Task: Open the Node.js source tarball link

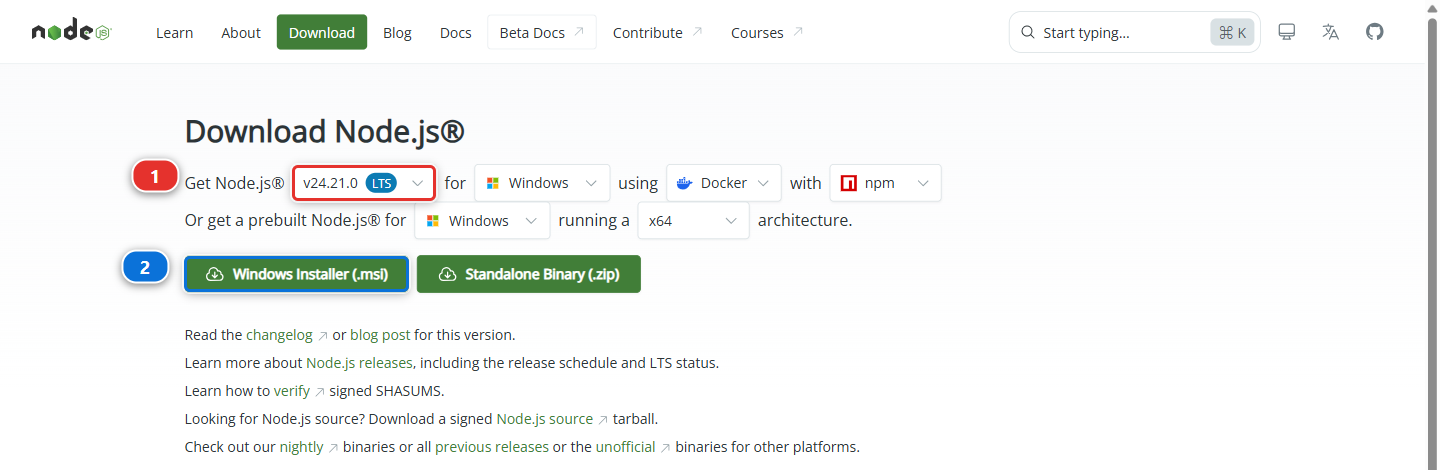Action: (552, 419)
